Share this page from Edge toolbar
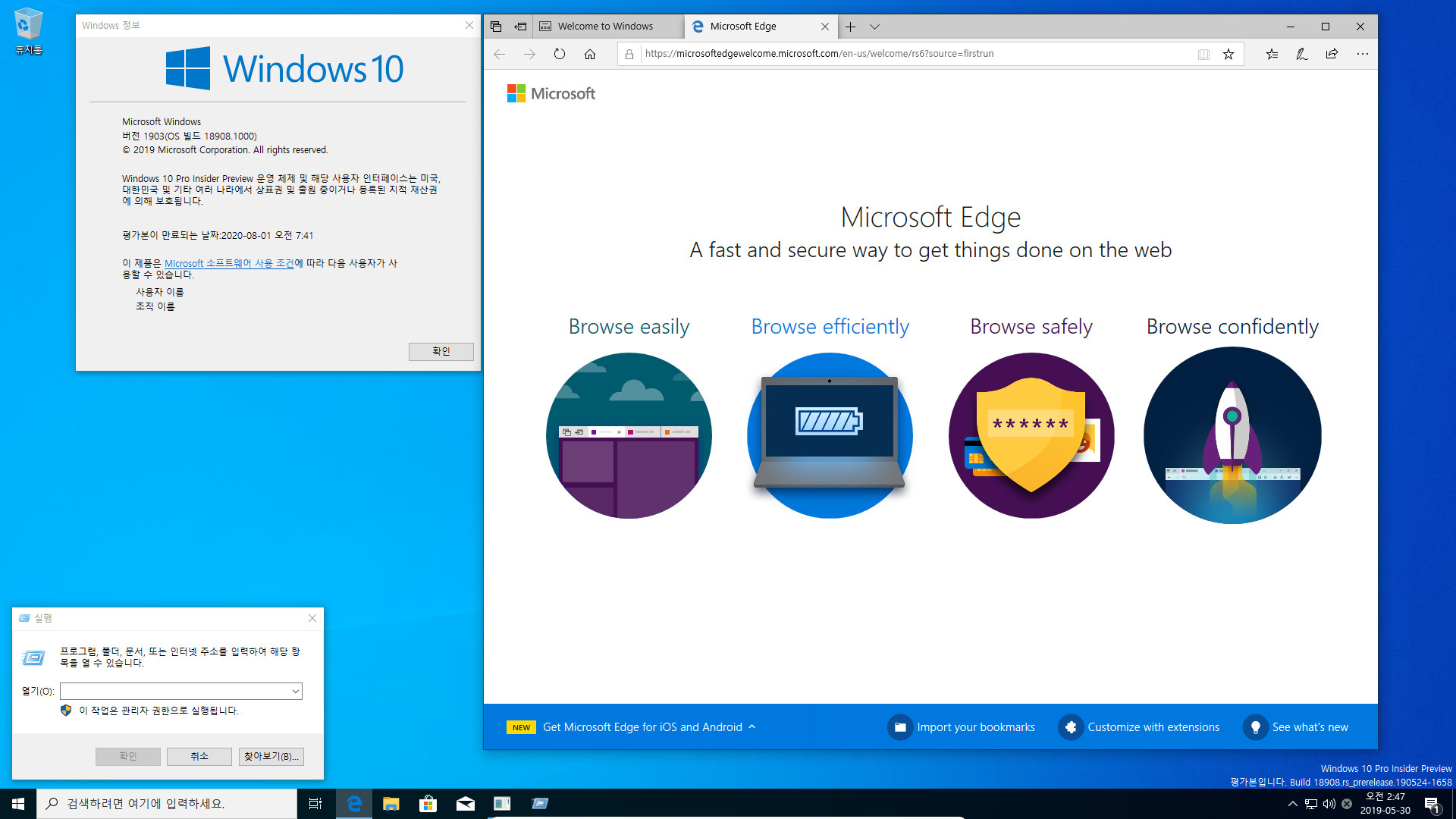Image resolution: width=1456 pixels, height=819 pixels. (1332, 54)
